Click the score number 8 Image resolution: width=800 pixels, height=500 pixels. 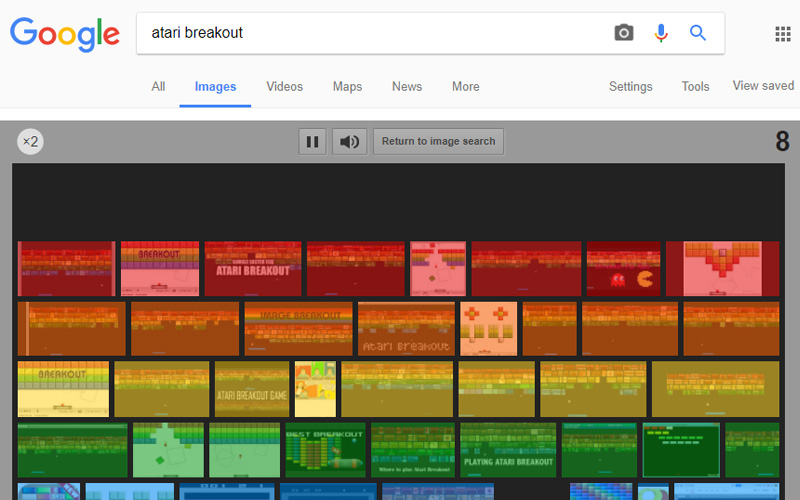tap(782, 141)
